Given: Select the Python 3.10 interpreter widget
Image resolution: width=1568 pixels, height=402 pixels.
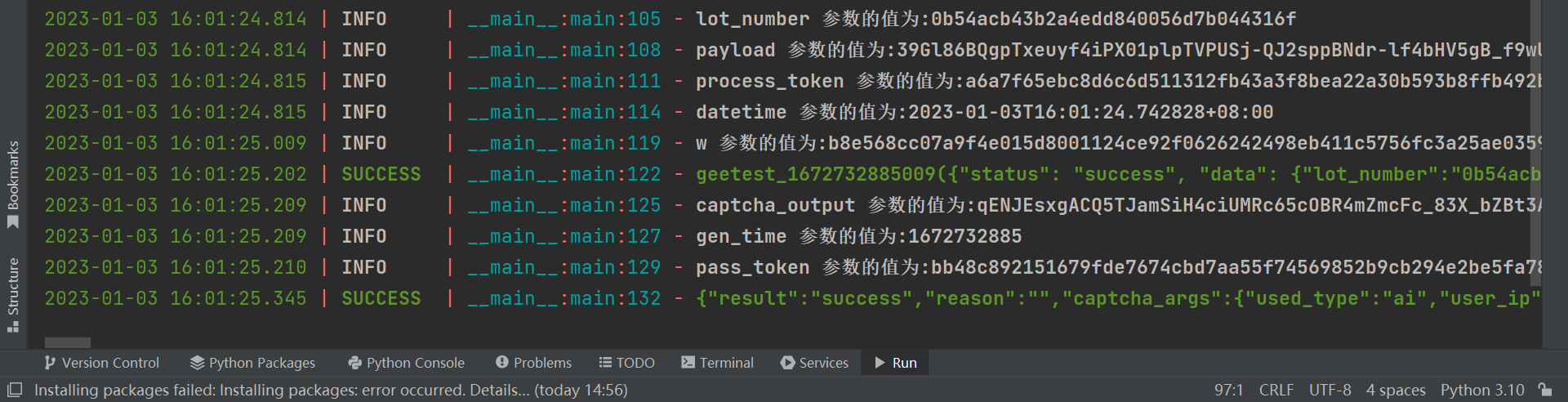Looking at the screenshot, I should coord(1481,390).
